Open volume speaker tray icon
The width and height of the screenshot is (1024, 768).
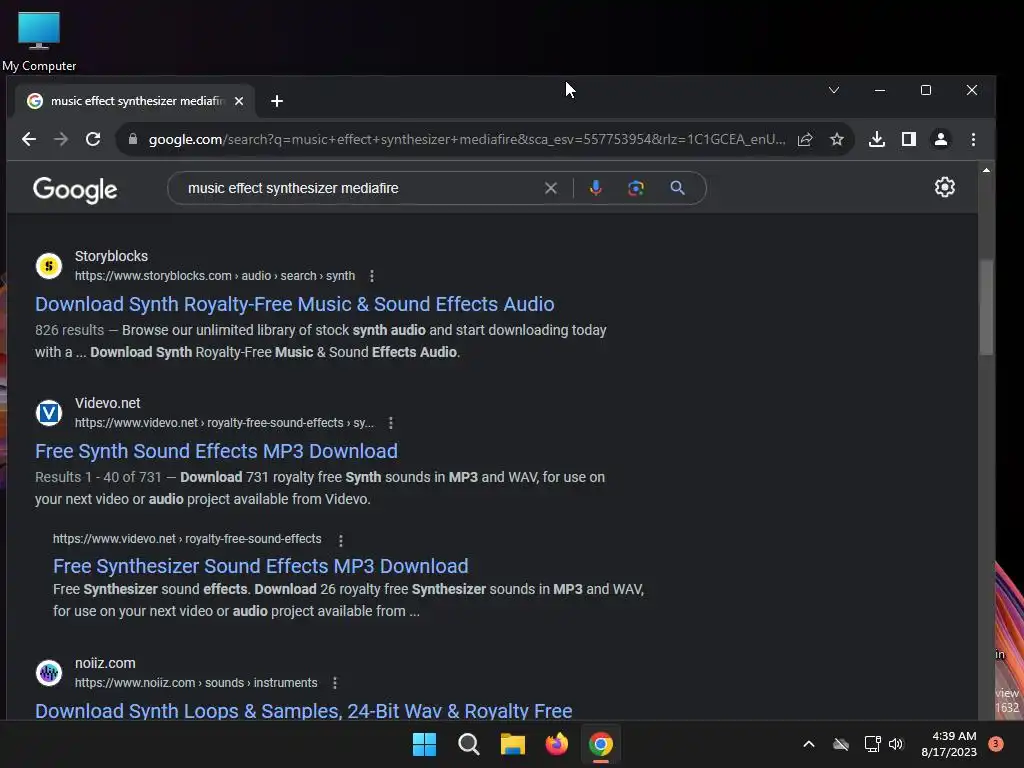coord(896,744)
